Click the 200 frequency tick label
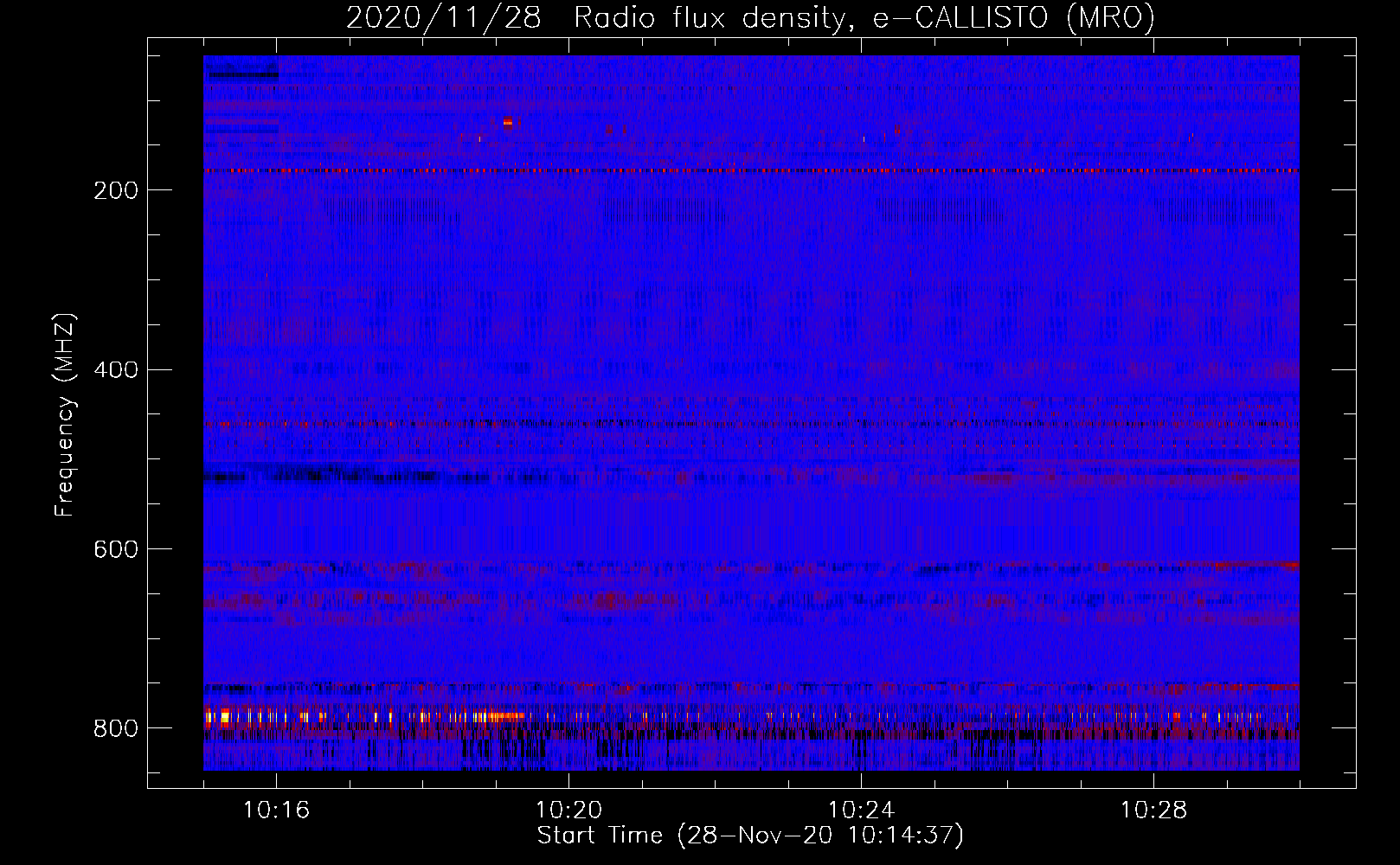 point(116,190)
